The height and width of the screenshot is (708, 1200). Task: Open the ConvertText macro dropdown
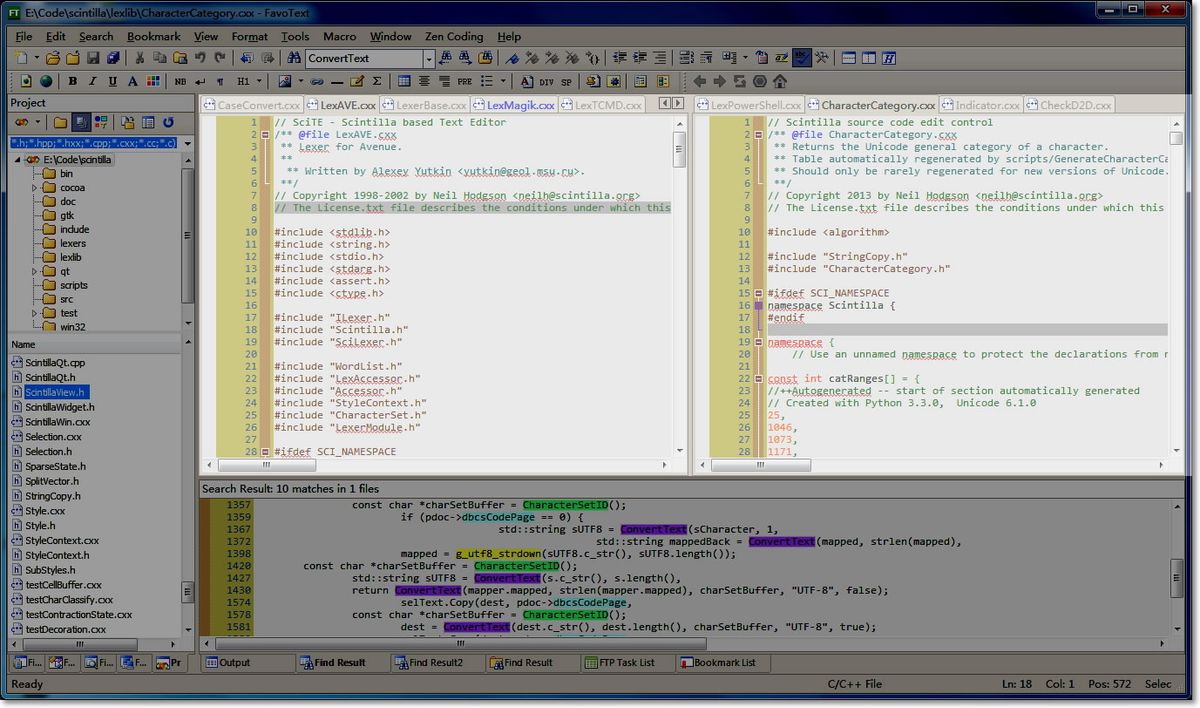[x=428, y=57]
